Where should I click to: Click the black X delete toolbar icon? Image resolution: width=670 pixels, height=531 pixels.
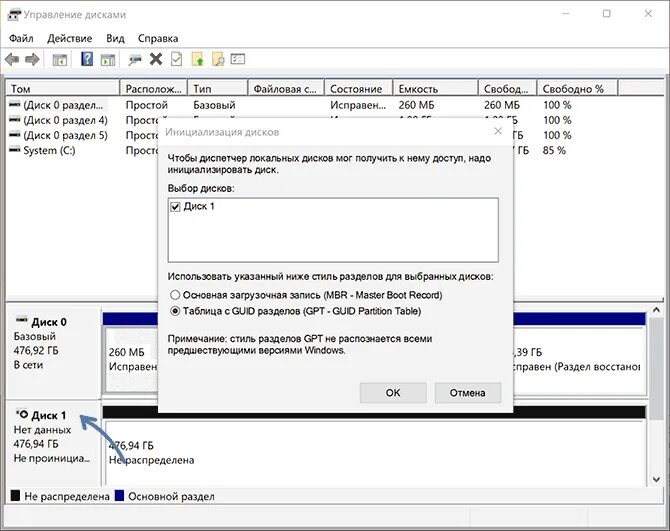156,59
